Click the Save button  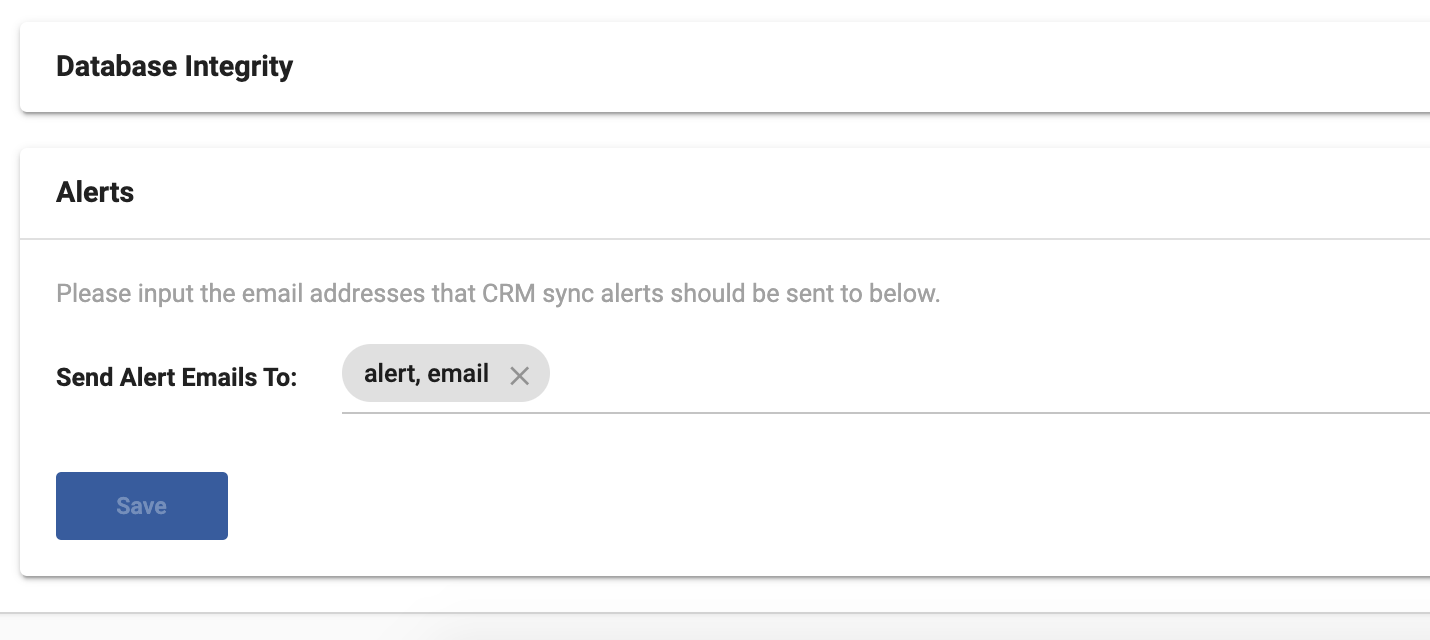click(x=142, y=506)
